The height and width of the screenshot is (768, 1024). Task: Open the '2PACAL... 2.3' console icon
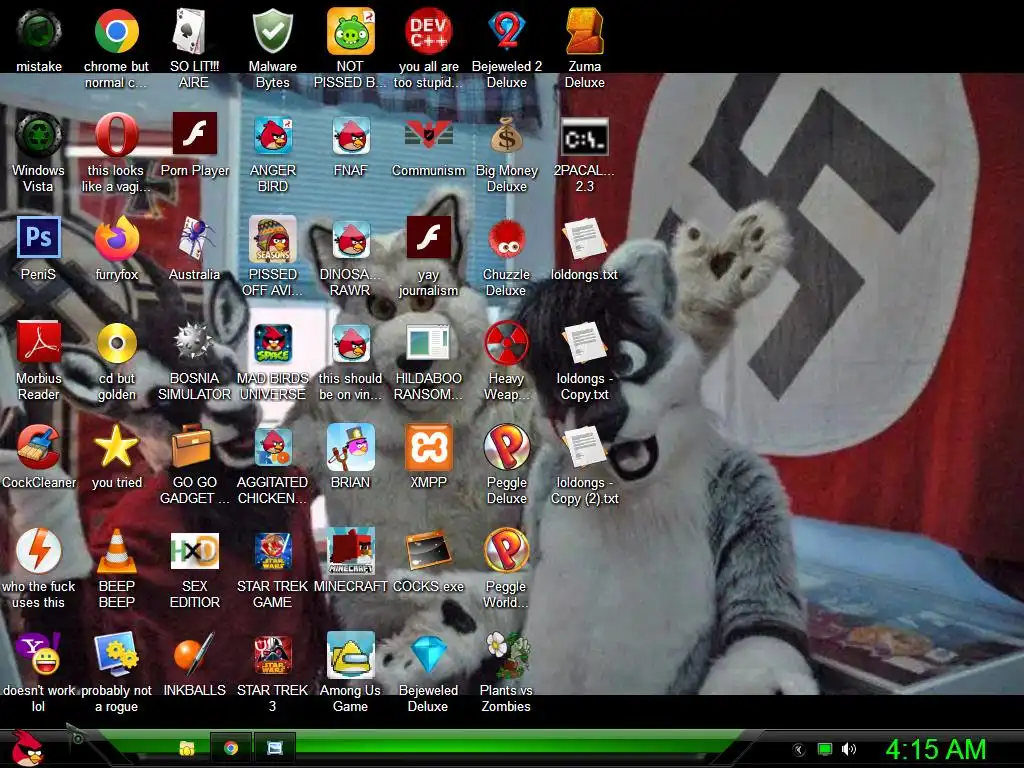[x=584, y=135]
